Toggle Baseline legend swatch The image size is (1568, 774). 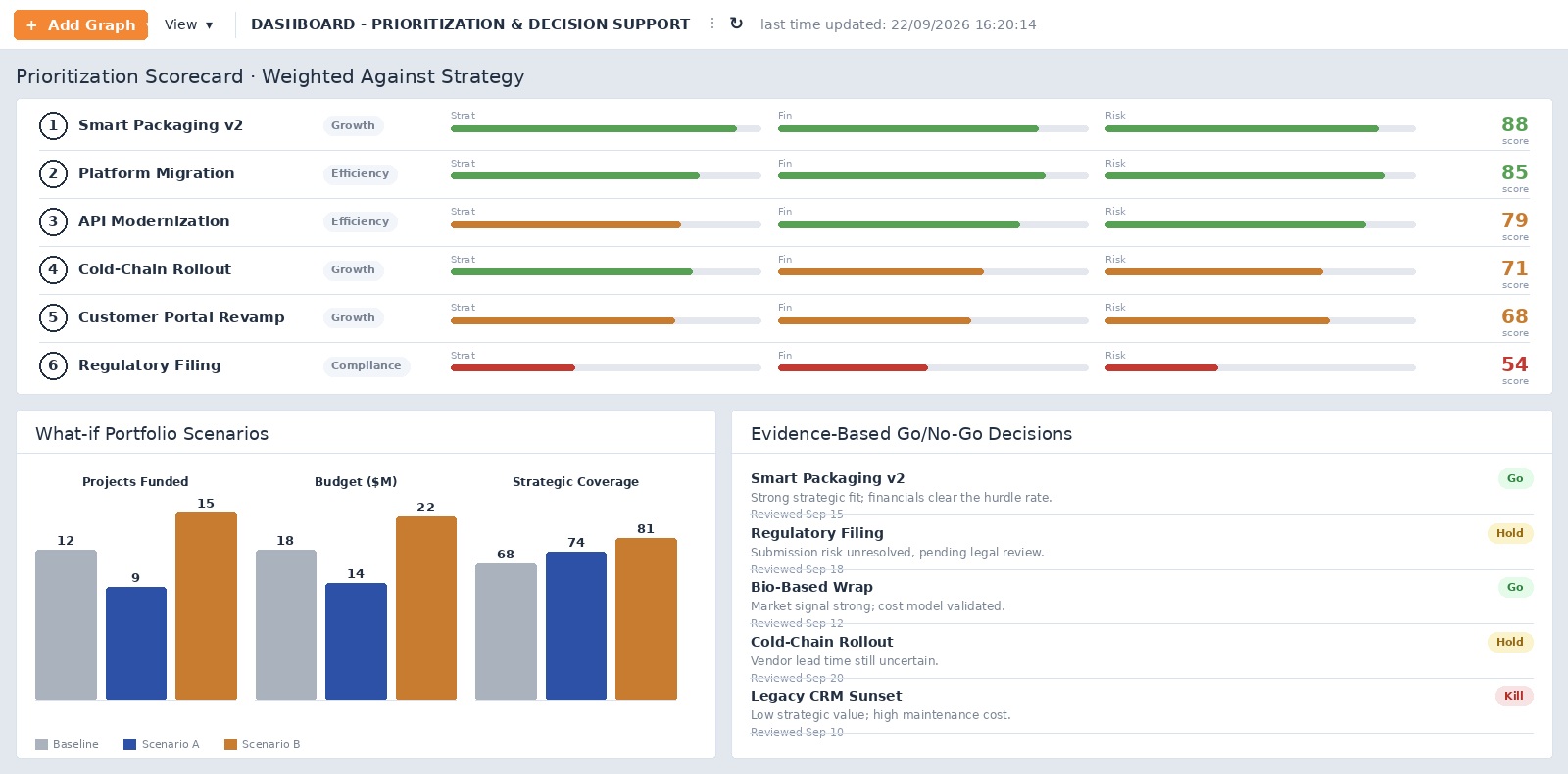tap(41, 745)
